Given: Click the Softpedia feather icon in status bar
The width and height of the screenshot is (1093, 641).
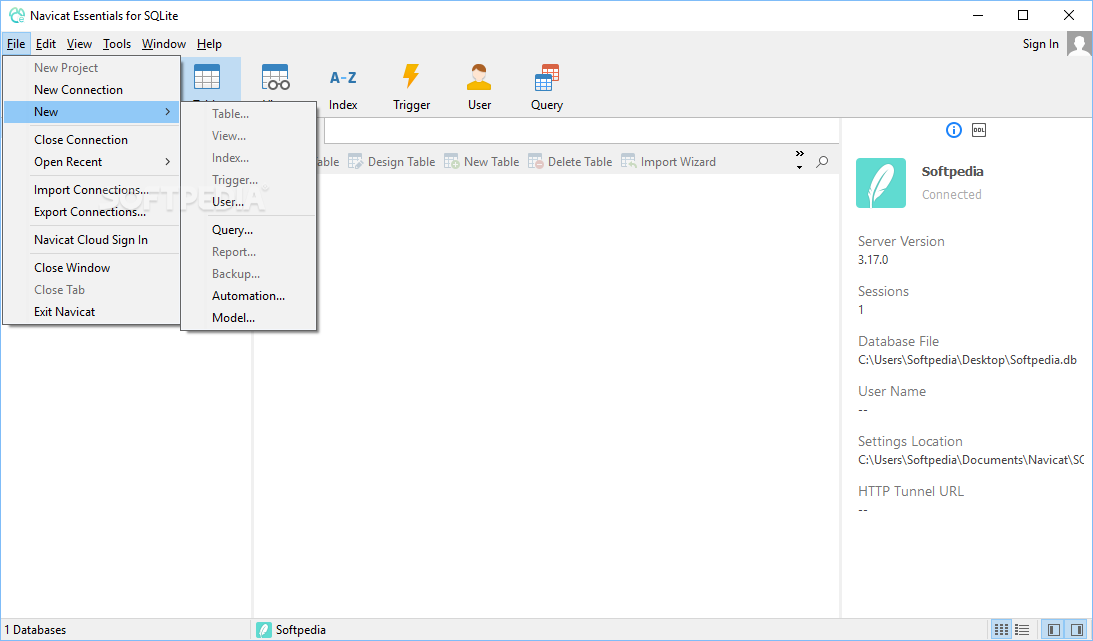Looking at the screenshot, I should tap(263, 630).
